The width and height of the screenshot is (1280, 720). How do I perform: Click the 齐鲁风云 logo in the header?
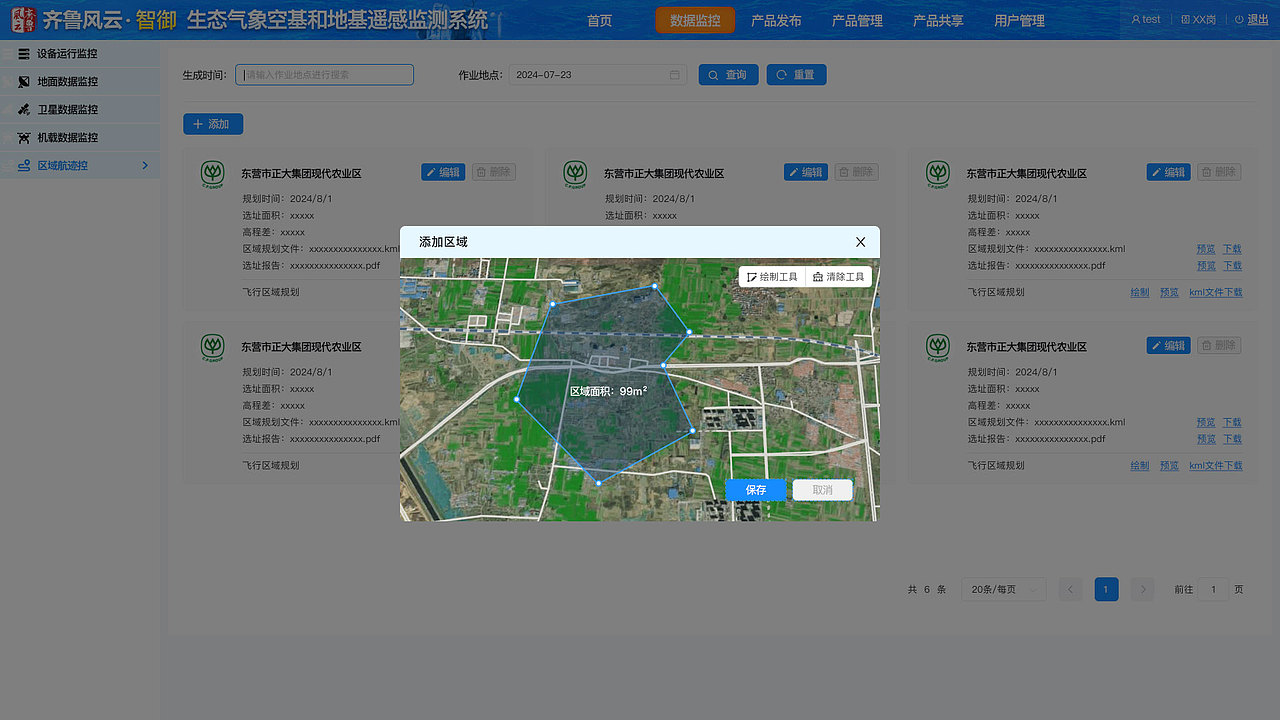pyautogui.click(x=23, y=20)
